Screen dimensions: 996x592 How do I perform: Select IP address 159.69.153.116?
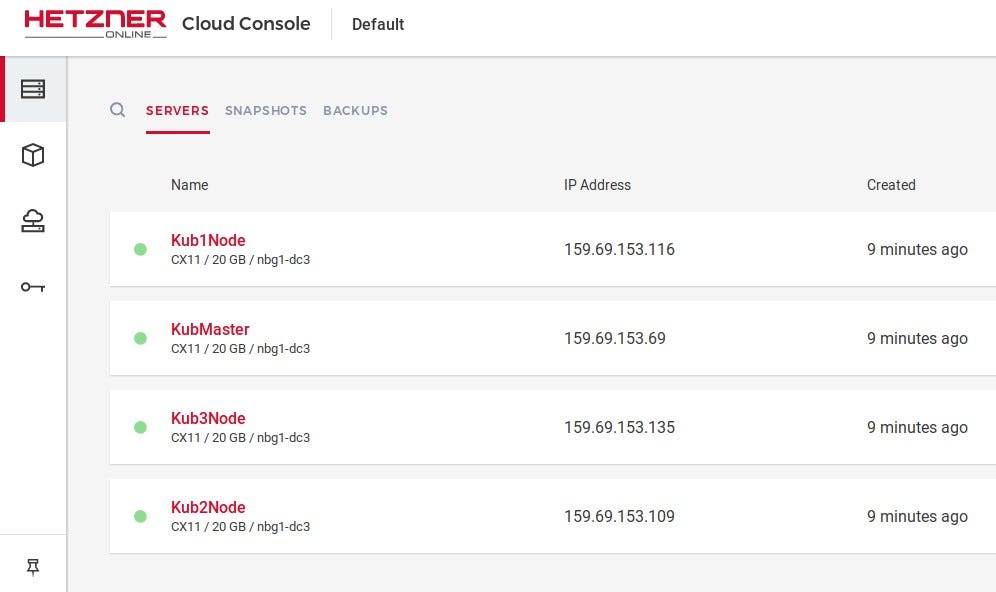pos(619,249)
